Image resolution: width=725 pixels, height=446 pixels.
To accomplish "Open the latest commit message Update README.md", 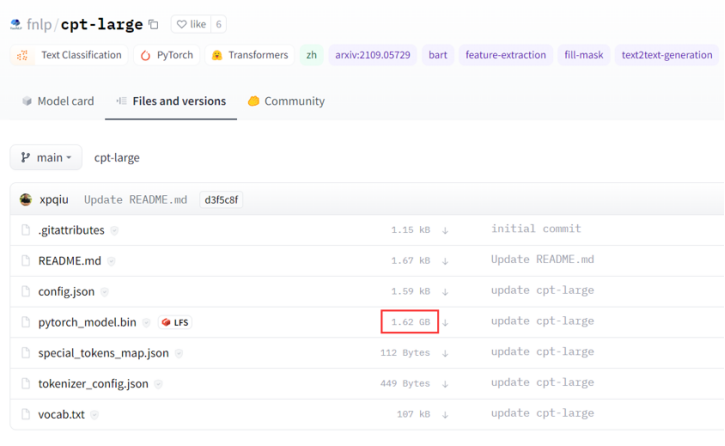I will click(x=135, y=200).
